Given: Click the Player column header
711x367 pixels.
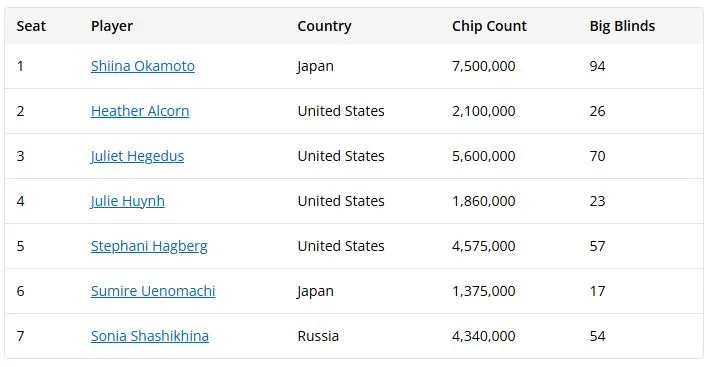Looking at the screenshot, I should 112,26.
